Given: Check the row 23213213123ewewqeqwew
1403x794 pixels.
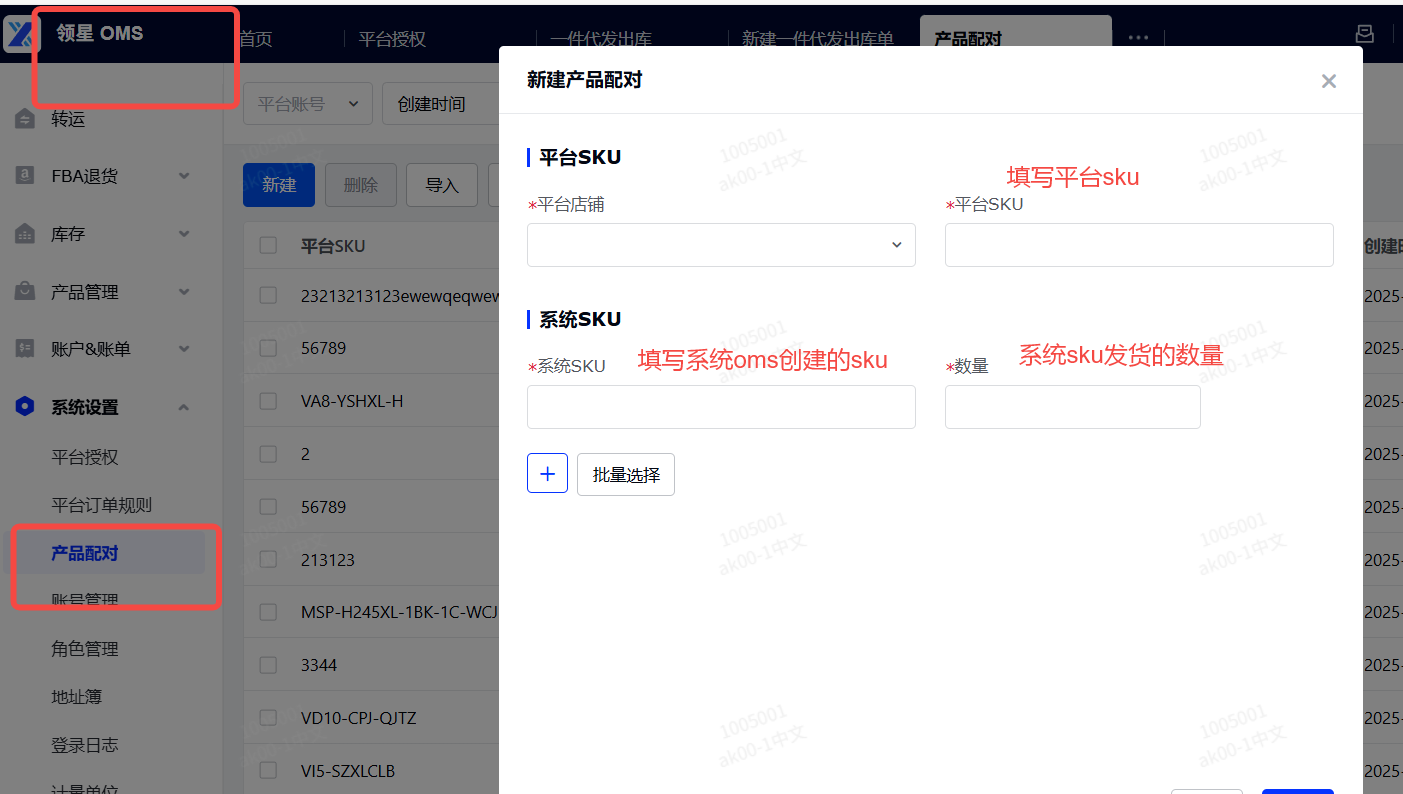Looking at the screenshot, I should click(x=268, y=295).
